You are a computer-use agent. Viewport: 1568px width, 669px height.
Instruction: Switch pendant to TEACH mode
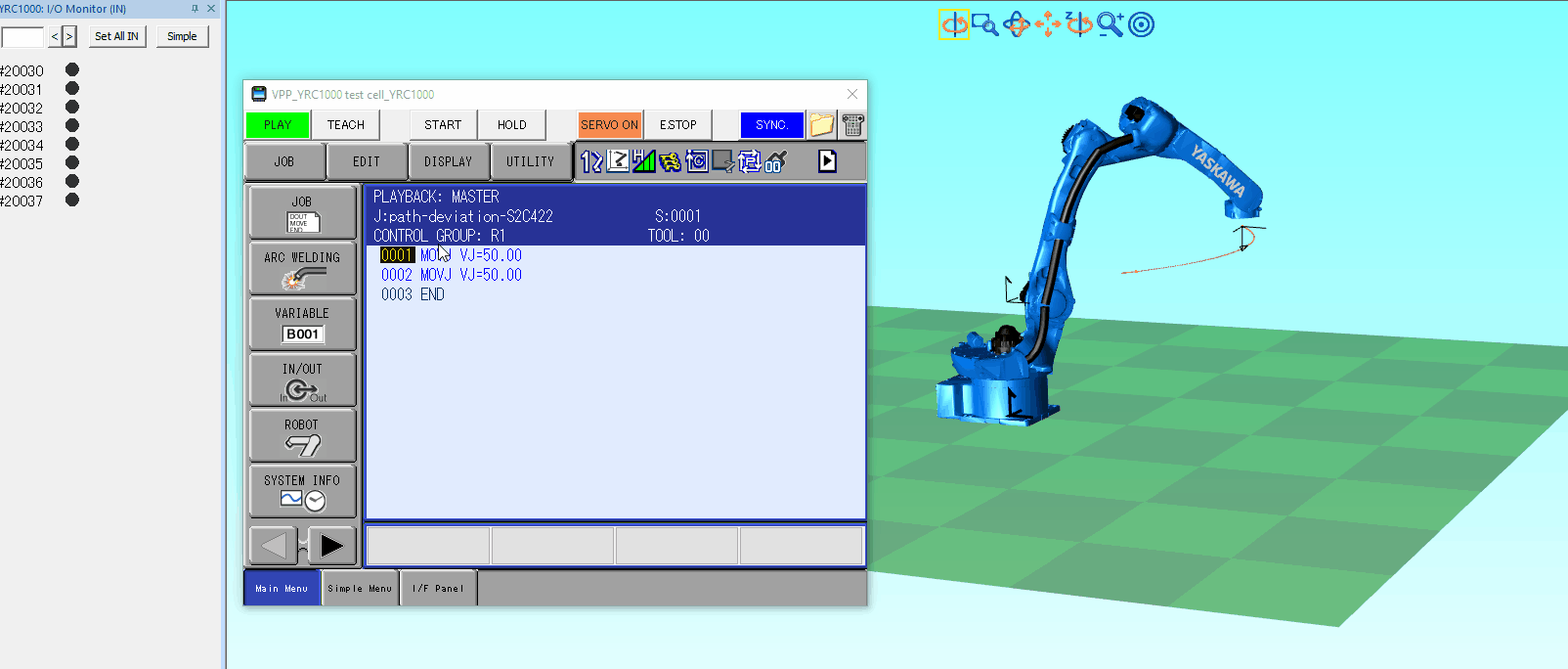(x=346, y=125)
